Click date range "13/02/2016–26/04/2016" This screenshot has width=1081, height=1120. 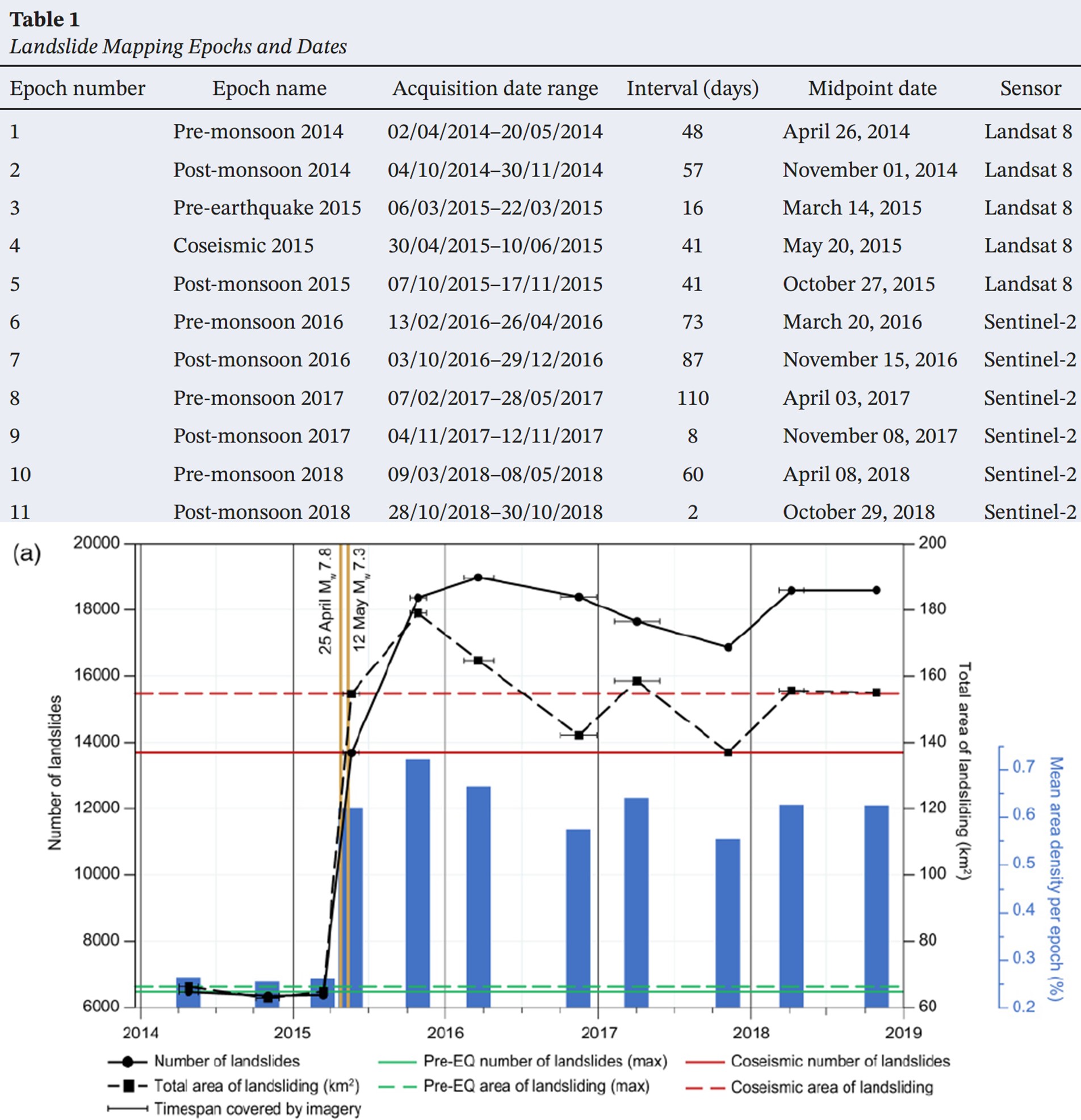coord(495,322)
